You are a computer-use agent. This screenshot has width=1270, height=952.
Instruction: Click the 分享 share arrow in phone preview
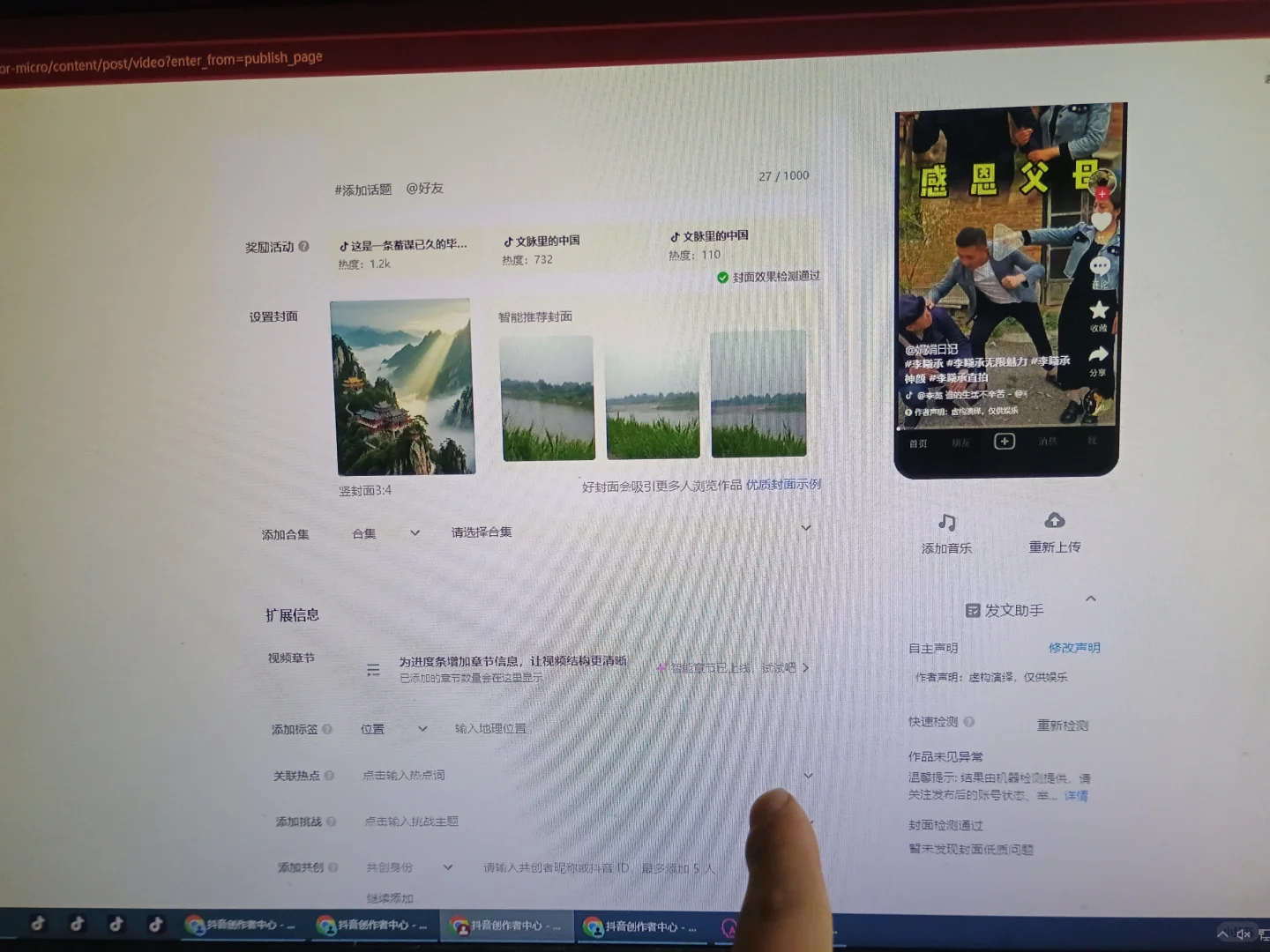point(1096,353)
